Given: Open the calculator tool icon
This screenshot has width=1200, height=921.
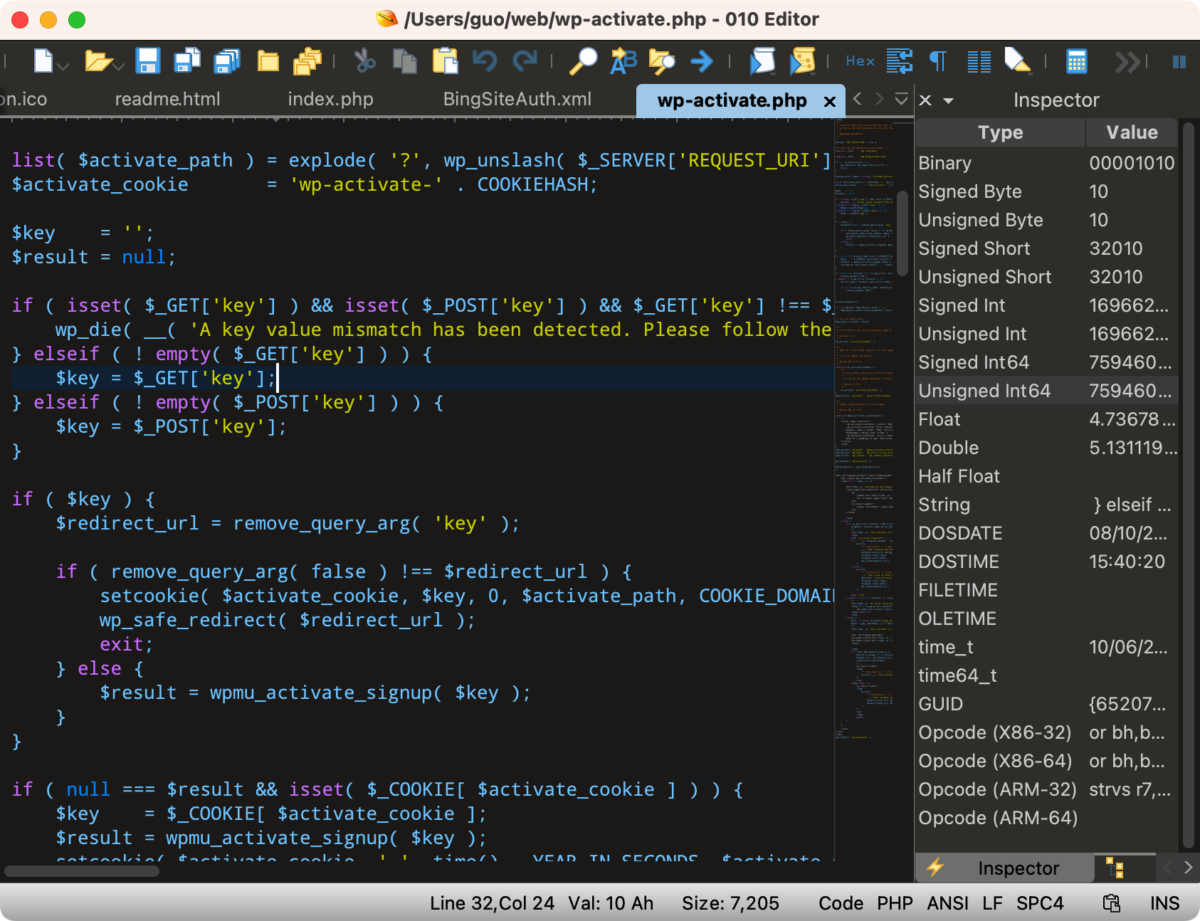Looking at the screenshot, I should 1077,61.
